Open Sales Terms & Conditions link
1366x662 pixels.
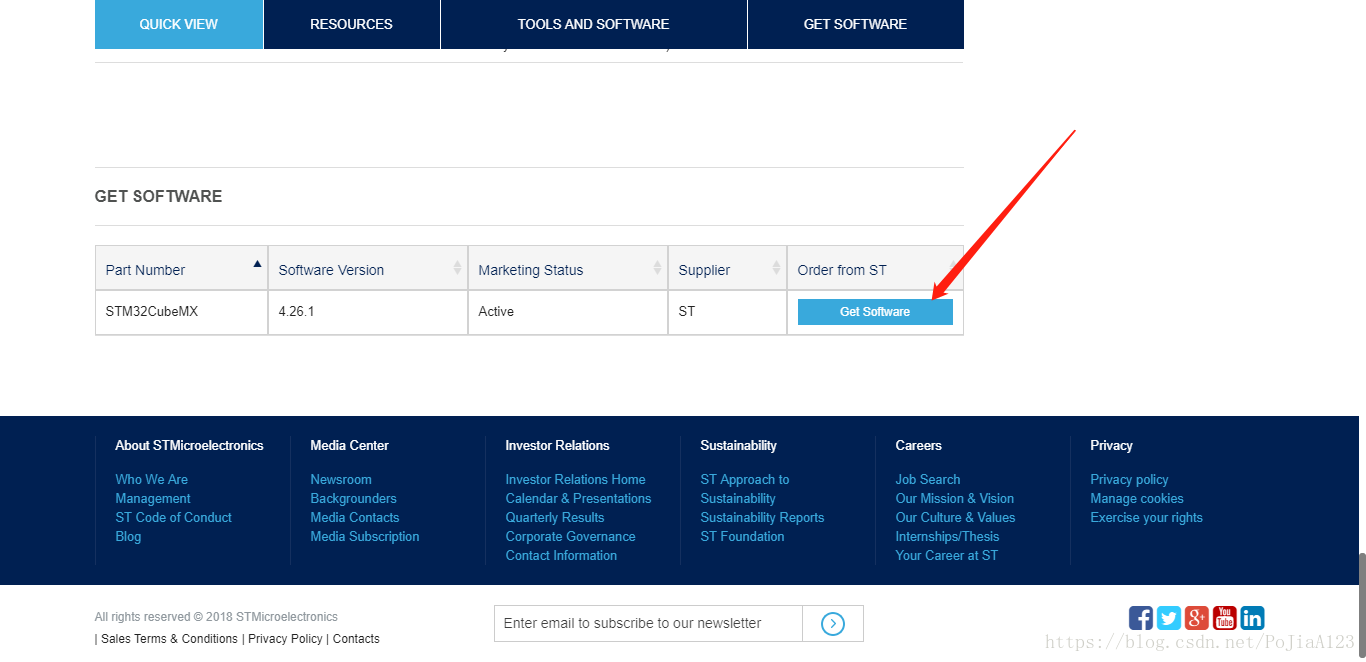[x=170, y=639]
